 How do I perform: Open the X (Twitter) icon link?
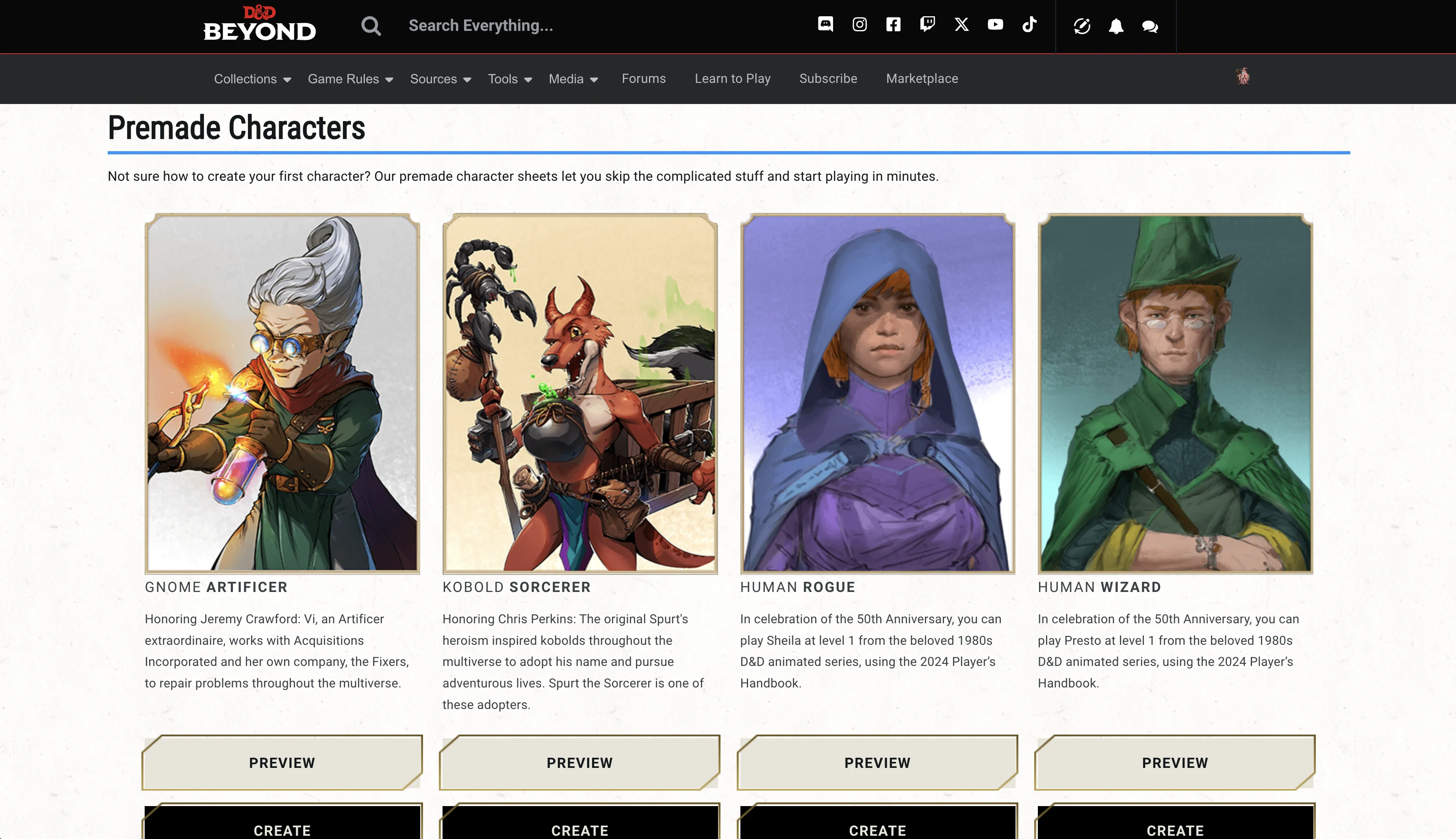pos(961,24)
